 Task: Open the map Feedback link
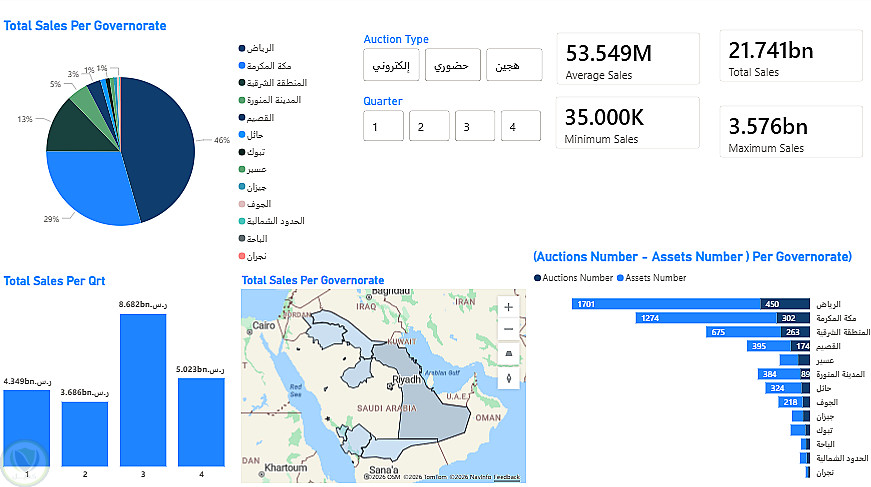point(506,478)
